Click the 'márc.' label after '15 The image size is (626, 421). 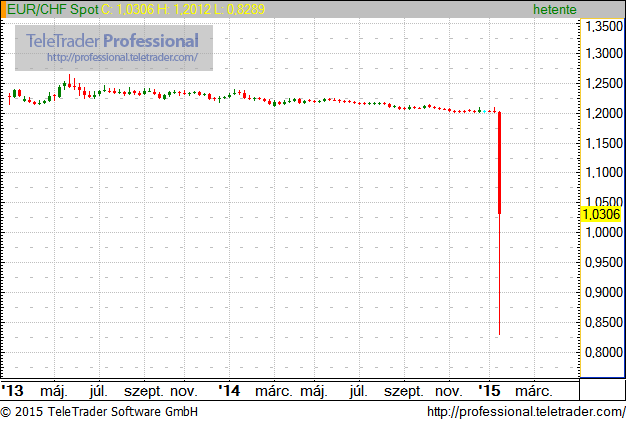(534, 391)
